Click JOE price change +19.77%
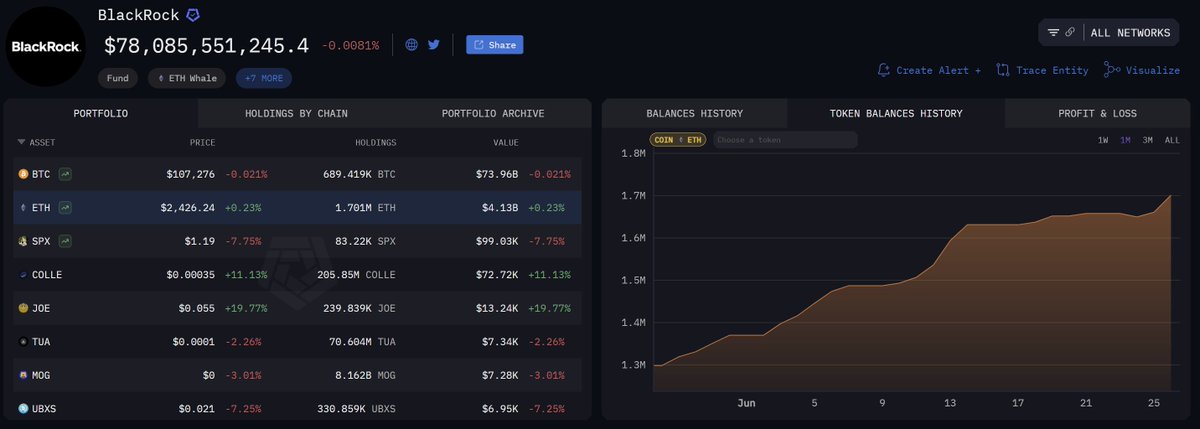 pos(244,308)
